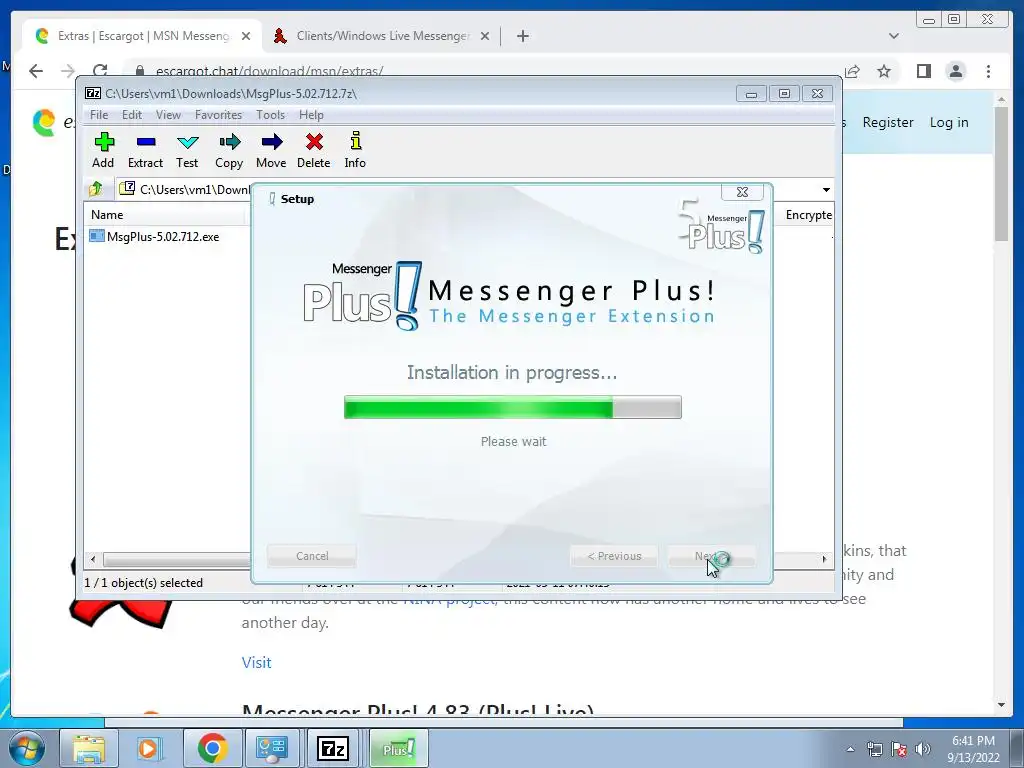Screen dimensions: 1024x768
Task: Open Windows Explorer from taskbar
Action: tap(89, 748)
